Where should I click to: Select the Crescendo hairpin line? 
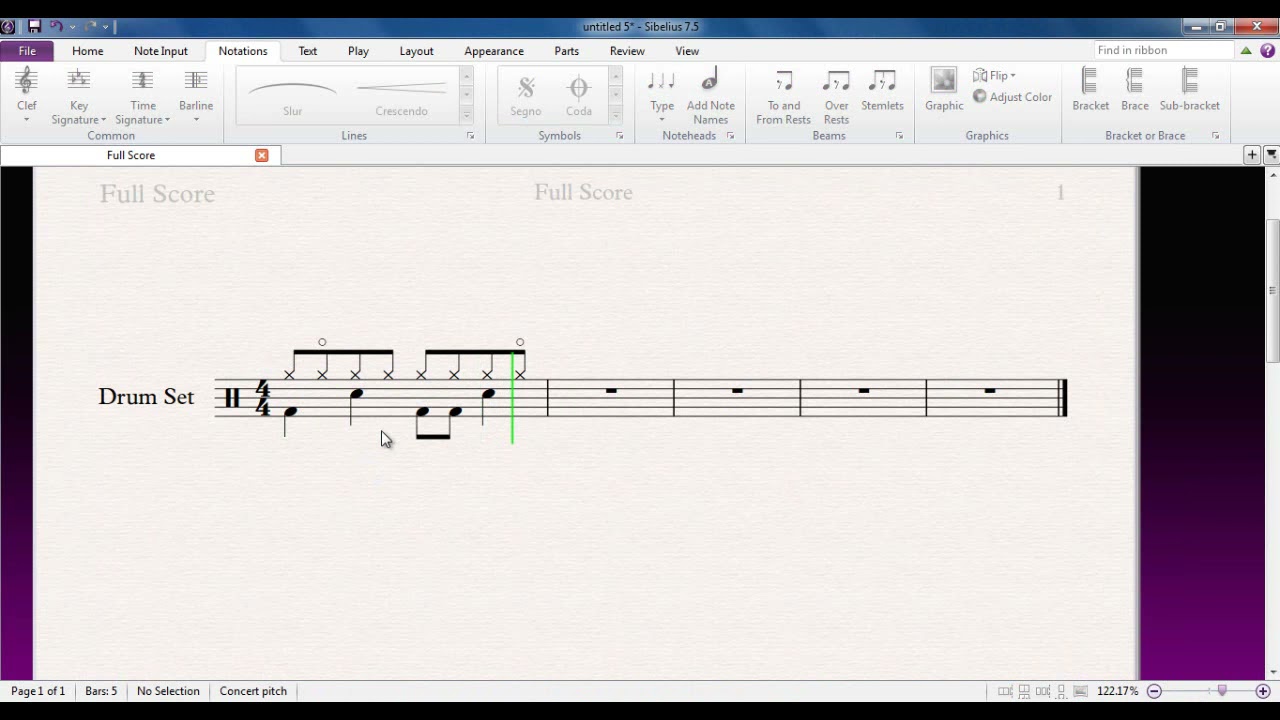point(401,96)
